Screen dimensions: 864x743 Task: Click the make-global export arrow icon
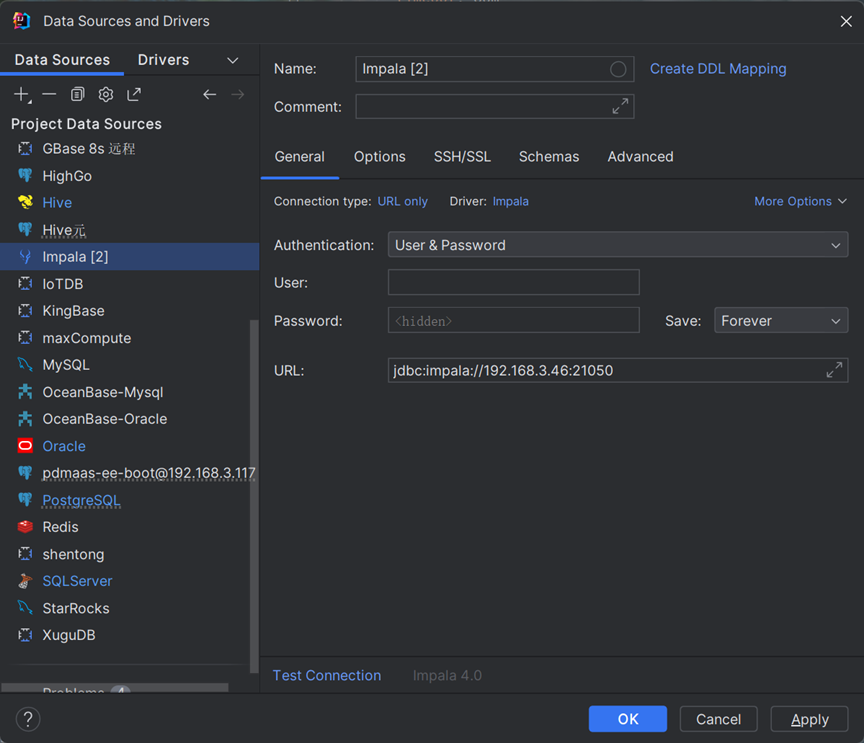134,94
